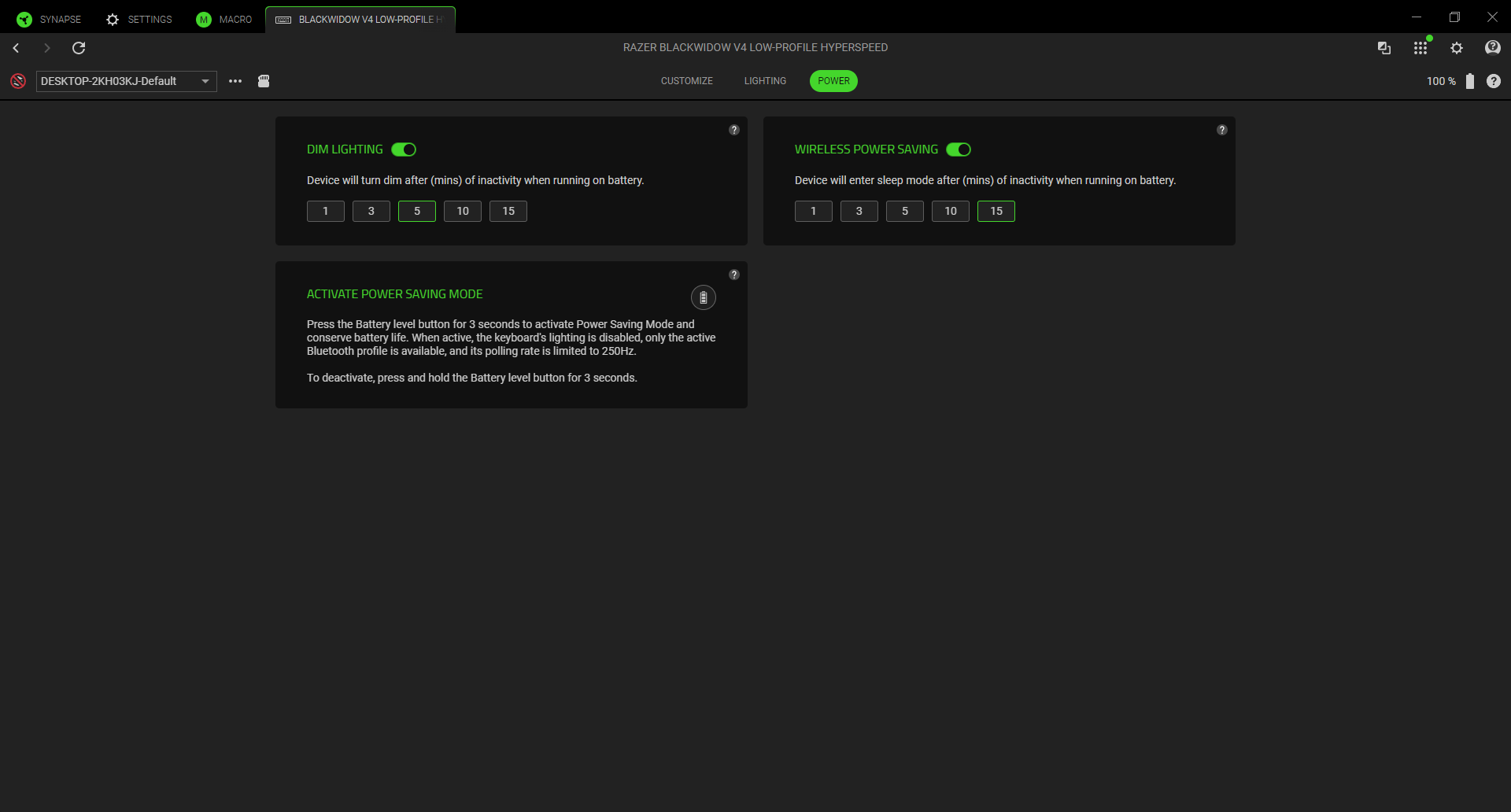Go forward to next page

click(x=47, y=48)
